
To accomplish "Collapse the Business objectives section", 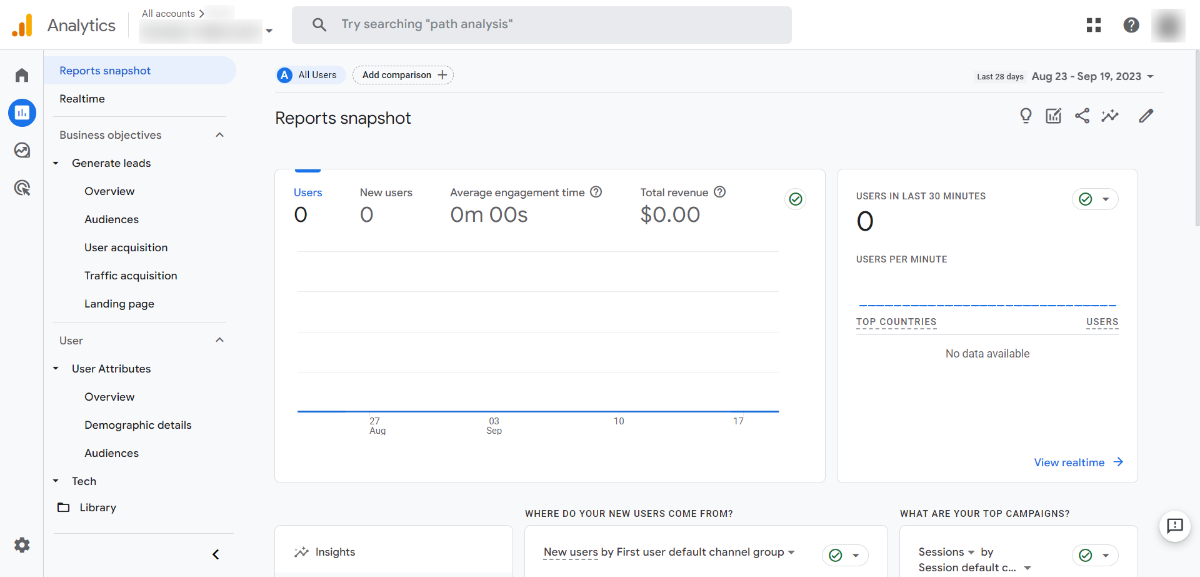I will tap(220, 135).
